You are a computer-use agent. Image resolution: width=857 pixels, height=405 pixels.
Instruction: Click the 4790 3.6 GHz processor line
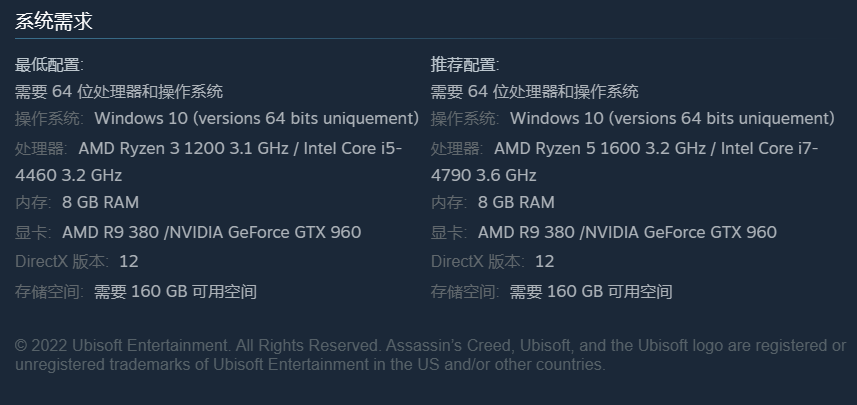(x=484, y=176)
